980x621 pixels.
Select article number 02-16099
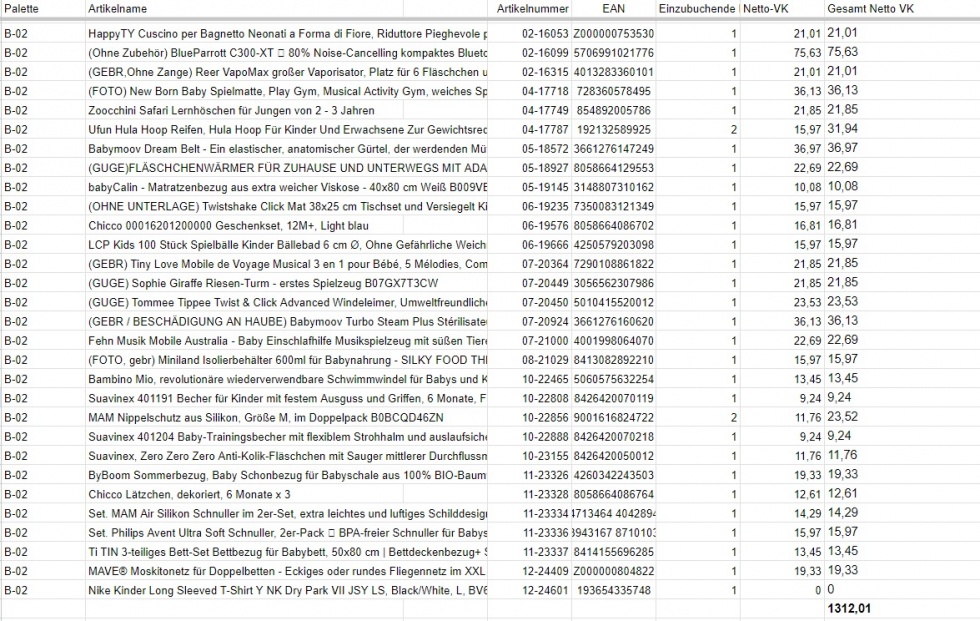tap(545, 53)
